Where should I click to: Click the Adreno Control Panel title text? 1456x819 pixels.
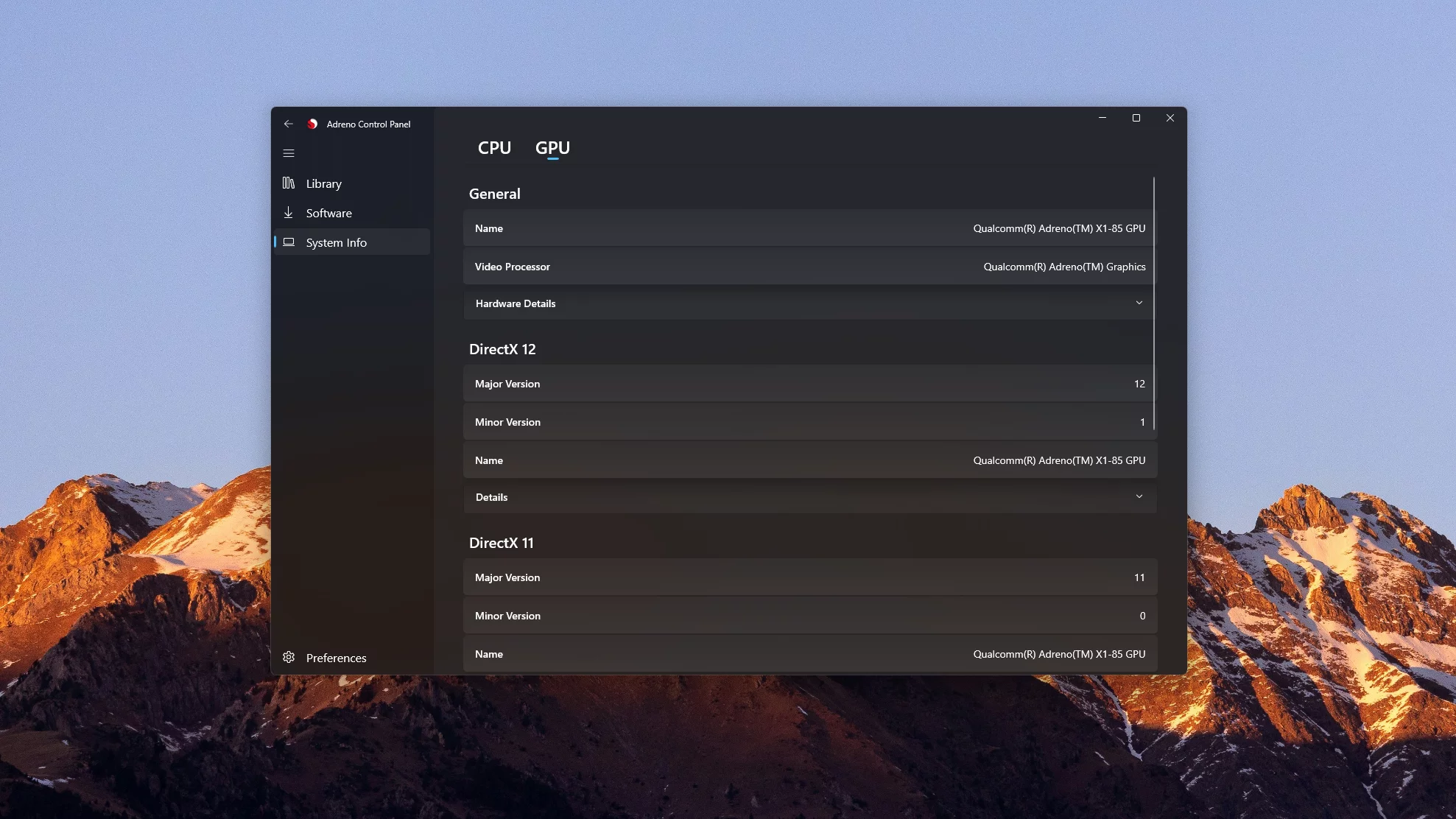coord(368,124)
